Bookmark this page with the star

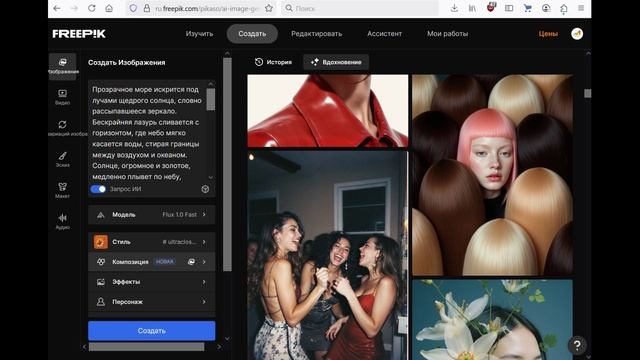coord(269,8)
